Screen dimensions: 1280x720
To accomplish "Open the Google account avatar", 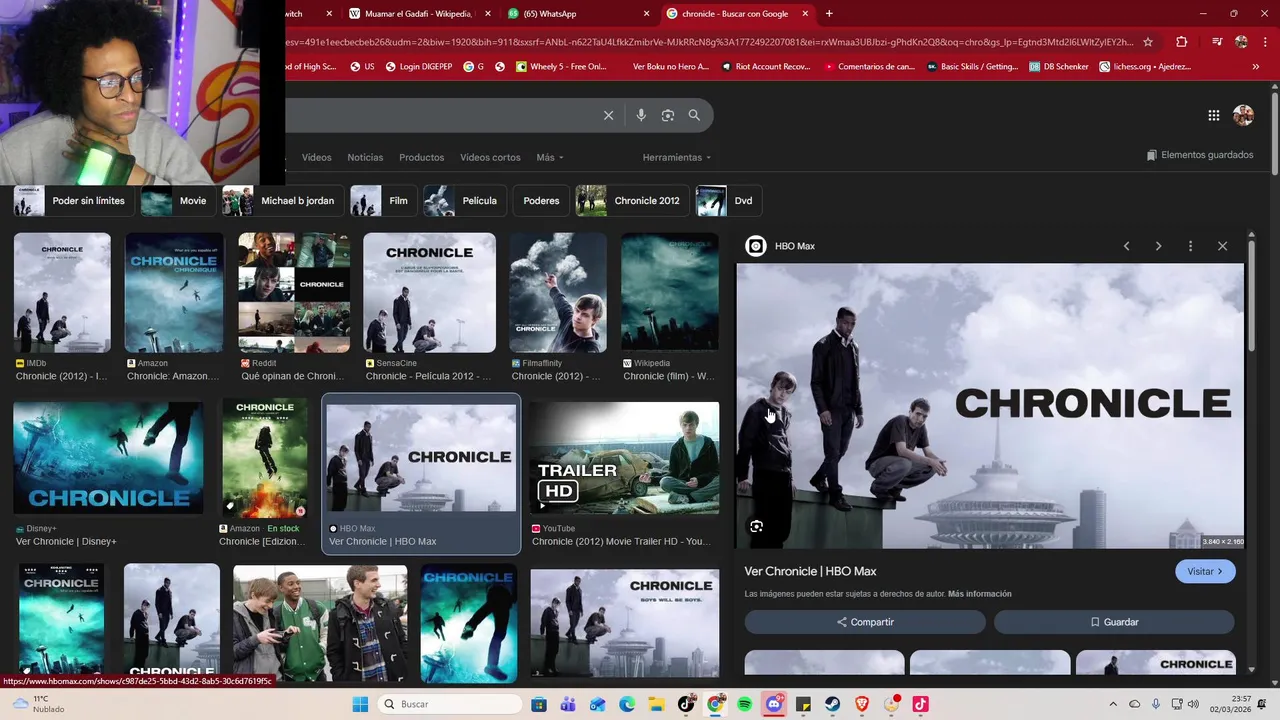I will pyautogui.click(x=1243, y=115).
